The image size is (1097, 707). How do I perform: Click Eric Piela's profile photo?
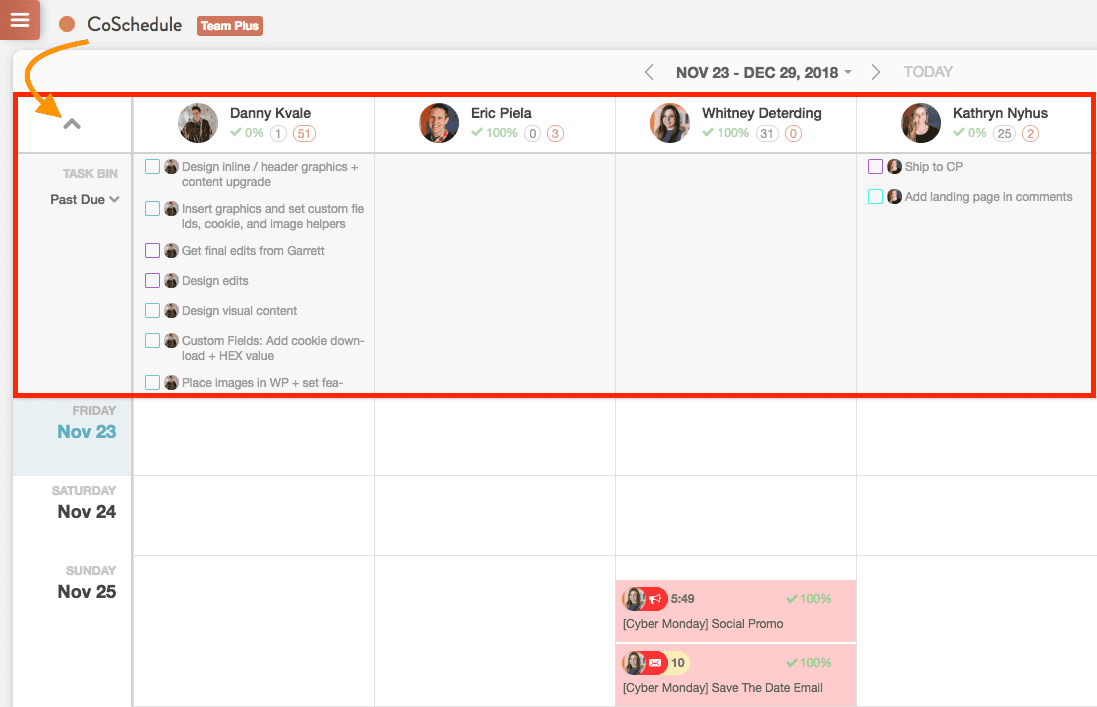tap(439, 123)
